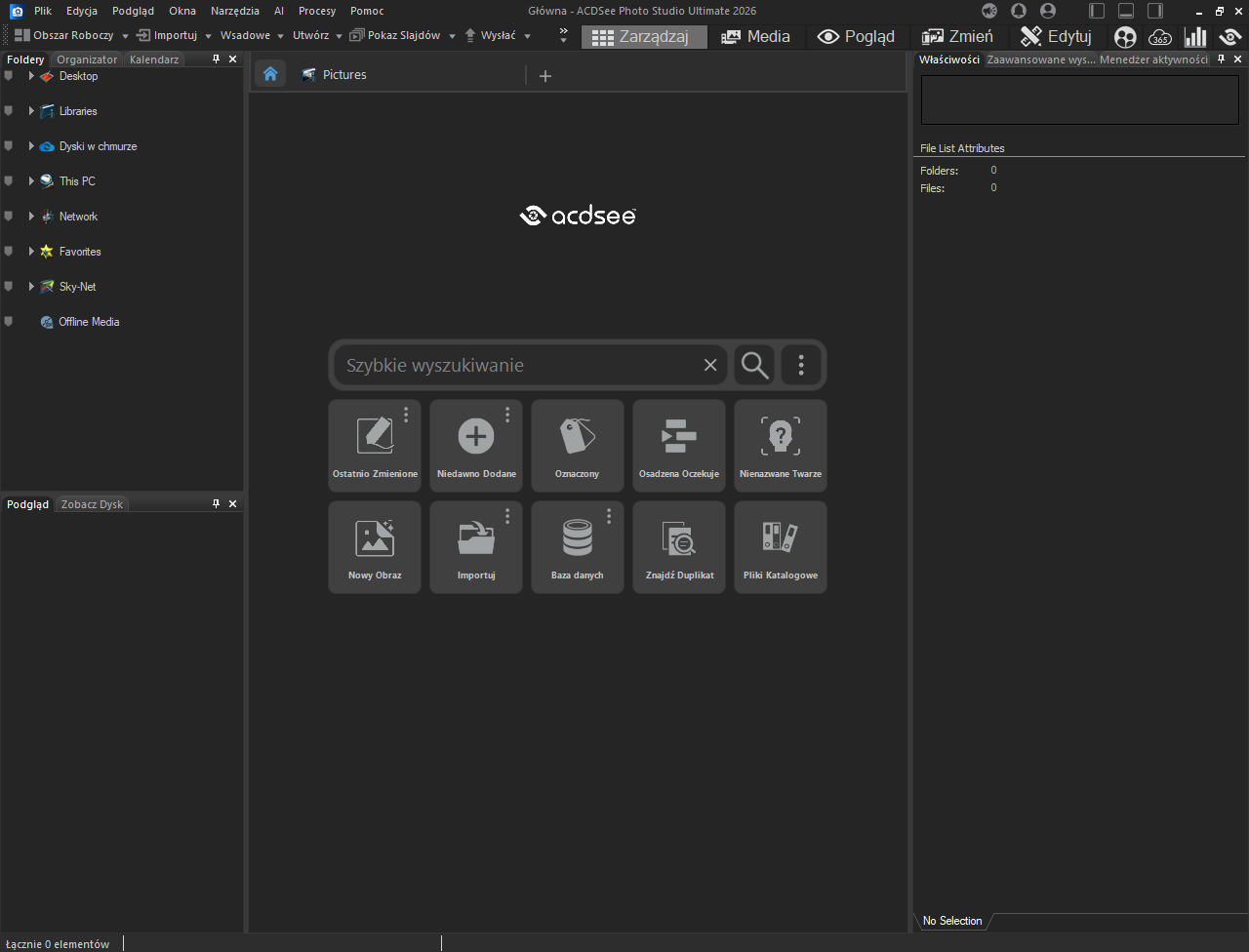Screen dimensions: 1249x952
Task: Open Pliki Katalogowe tile
Action: coord(781,547)
